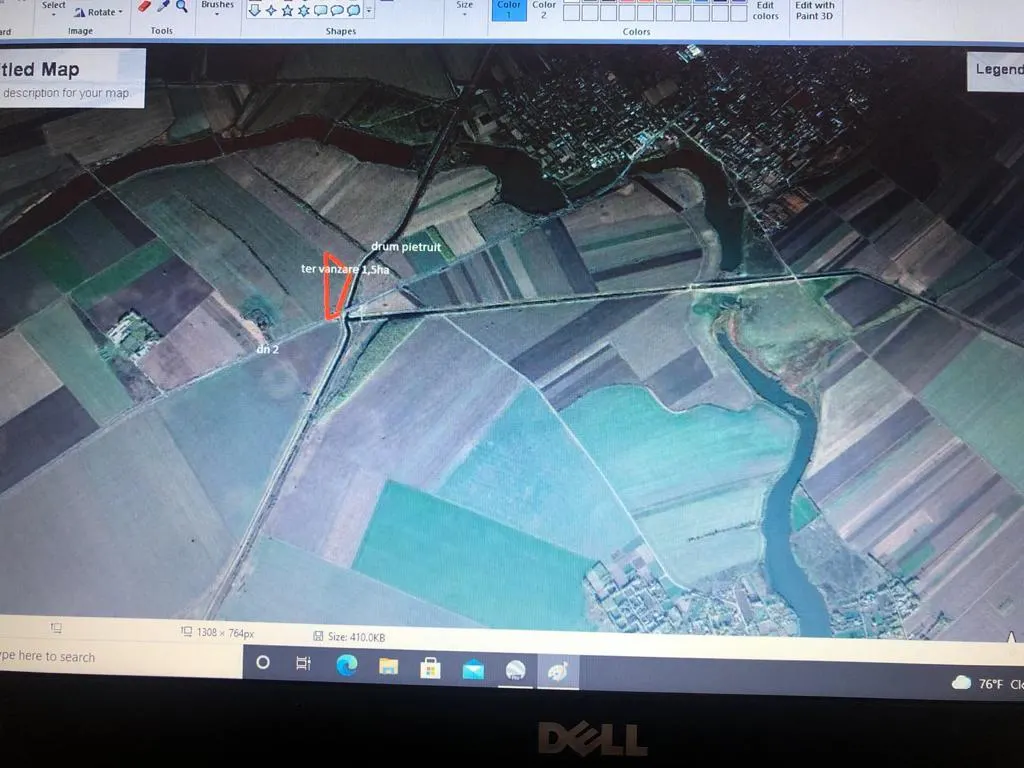Open the Size dropdown
1024x768 pixels.
point(464,8)
